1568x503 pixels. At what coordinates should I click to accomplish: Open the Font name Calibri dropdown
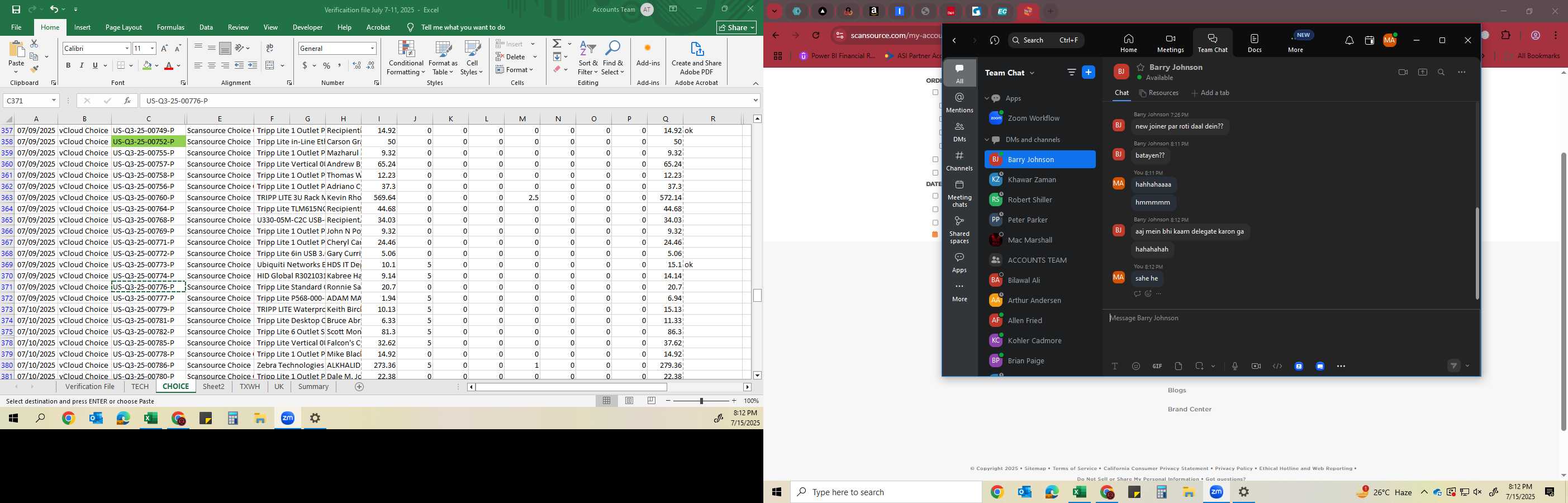click(x=127, y=48)
